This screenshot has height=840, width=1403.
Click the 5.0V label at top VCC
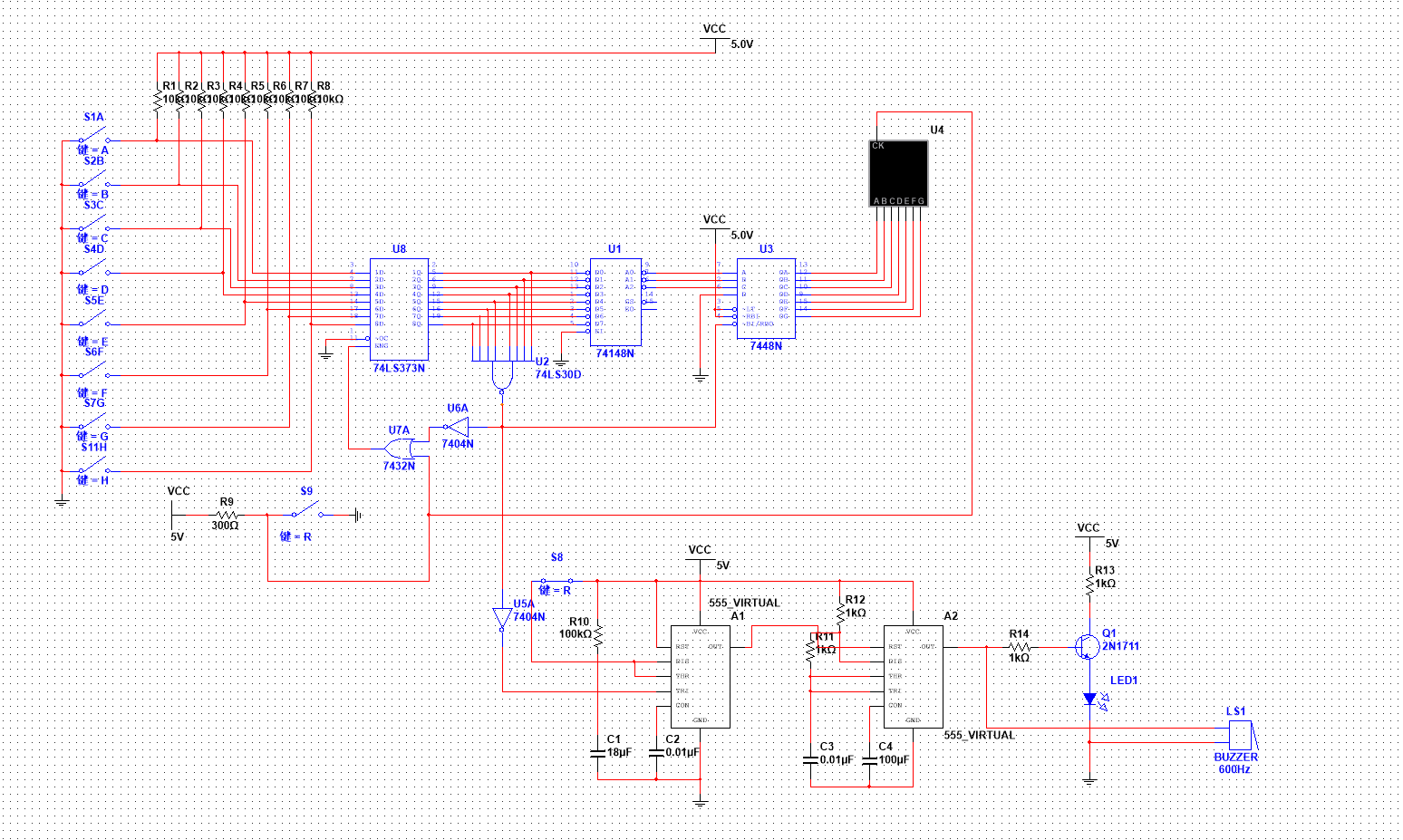click(741, 44)
